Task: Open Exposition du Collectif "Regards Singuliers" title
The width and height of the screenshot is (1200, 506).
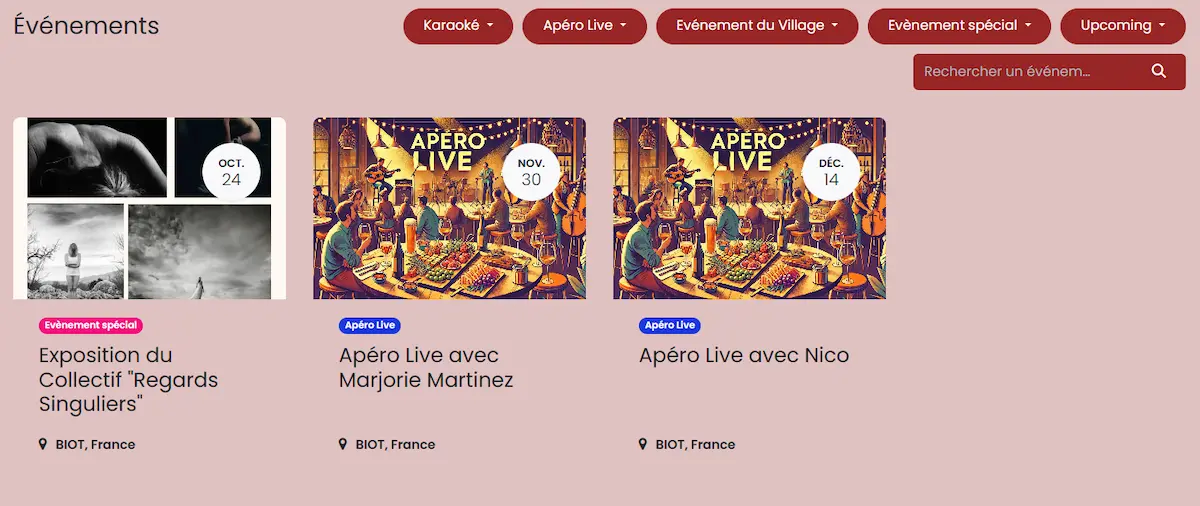Action: tap(128, 380)
